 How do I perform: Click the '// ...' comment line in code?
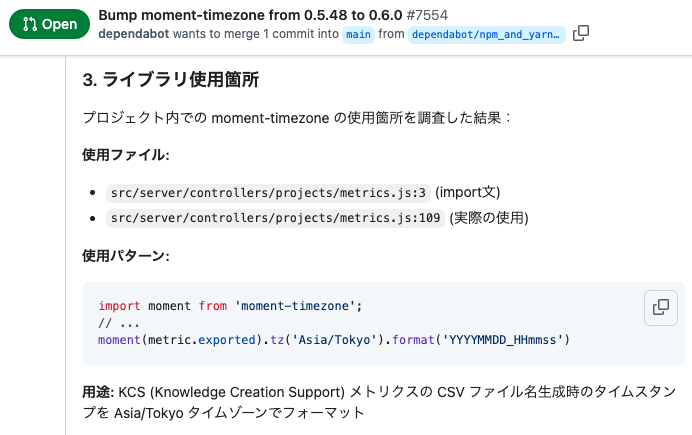pyautogui.click(x=118, y=323)
